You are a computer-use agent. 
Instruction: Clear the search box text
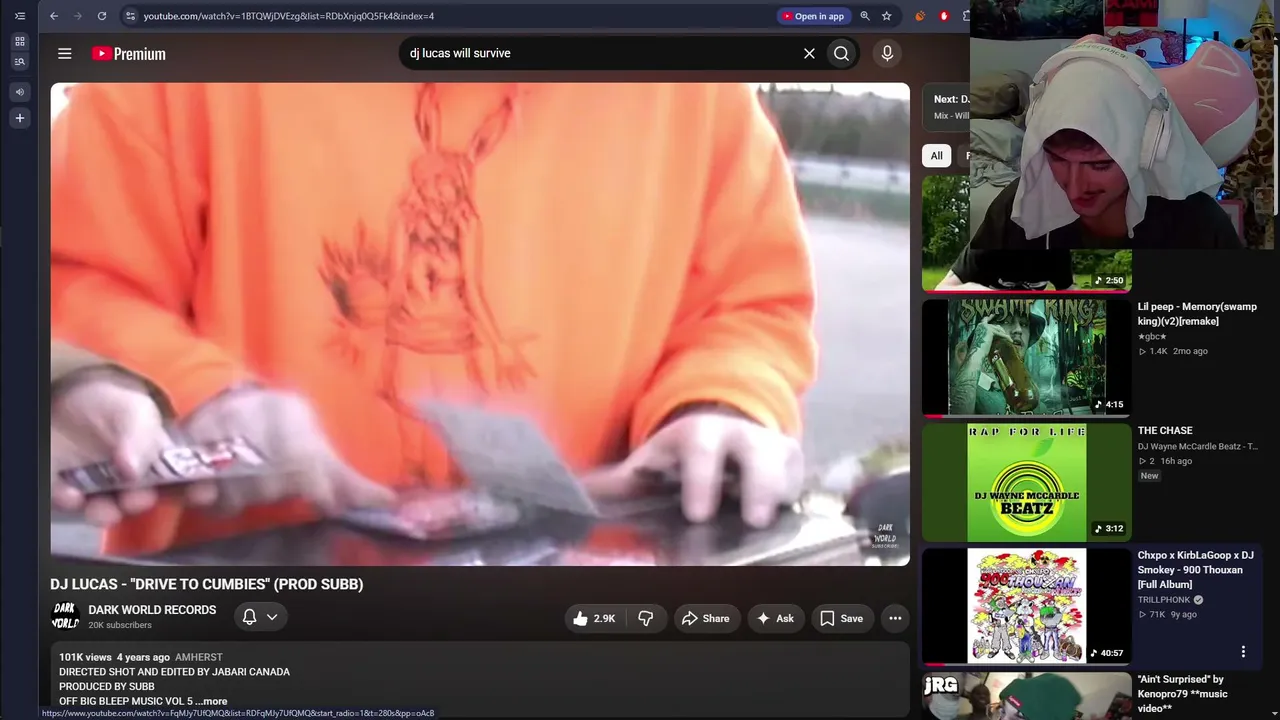point(809,54)
